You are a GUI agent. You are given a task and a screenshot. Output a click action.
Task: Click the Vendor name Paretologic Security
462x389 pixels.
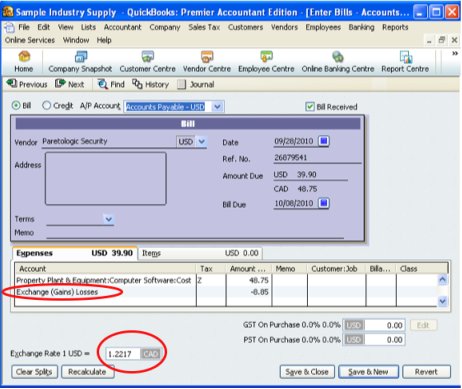(108, 141)
